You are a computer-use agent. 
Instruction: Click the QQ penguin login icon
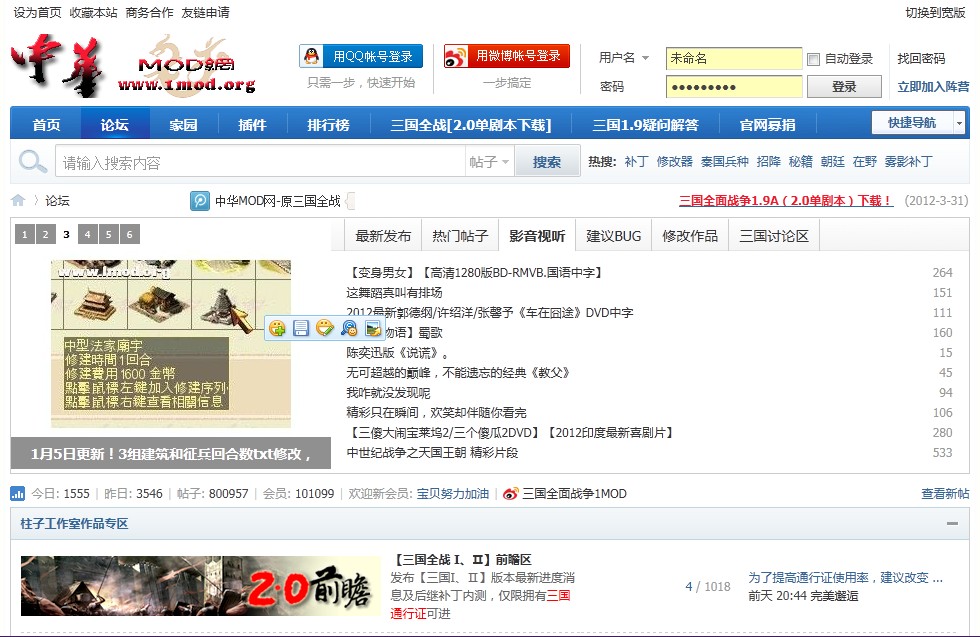313,57
